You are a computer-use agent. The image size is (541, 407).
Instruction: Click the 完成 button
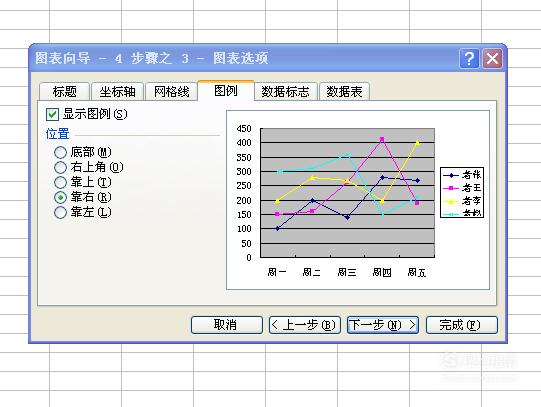462,325
